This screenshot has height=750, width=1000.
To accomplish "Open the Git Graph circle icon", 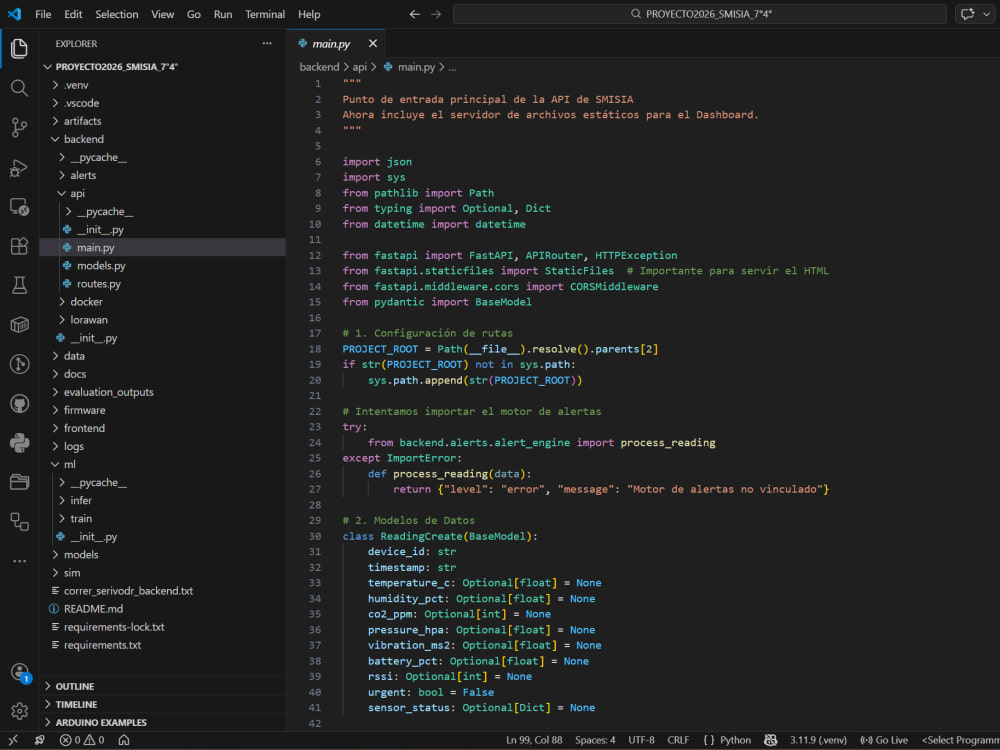I will tap(19, 364).
